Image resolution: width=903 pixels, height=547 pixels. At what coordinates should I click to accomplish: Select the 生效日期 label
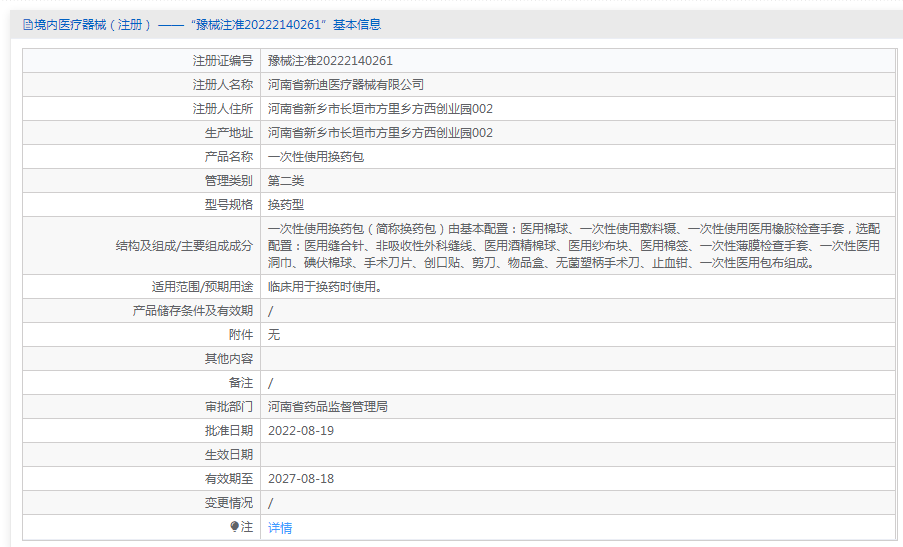[x=229, y=455]
